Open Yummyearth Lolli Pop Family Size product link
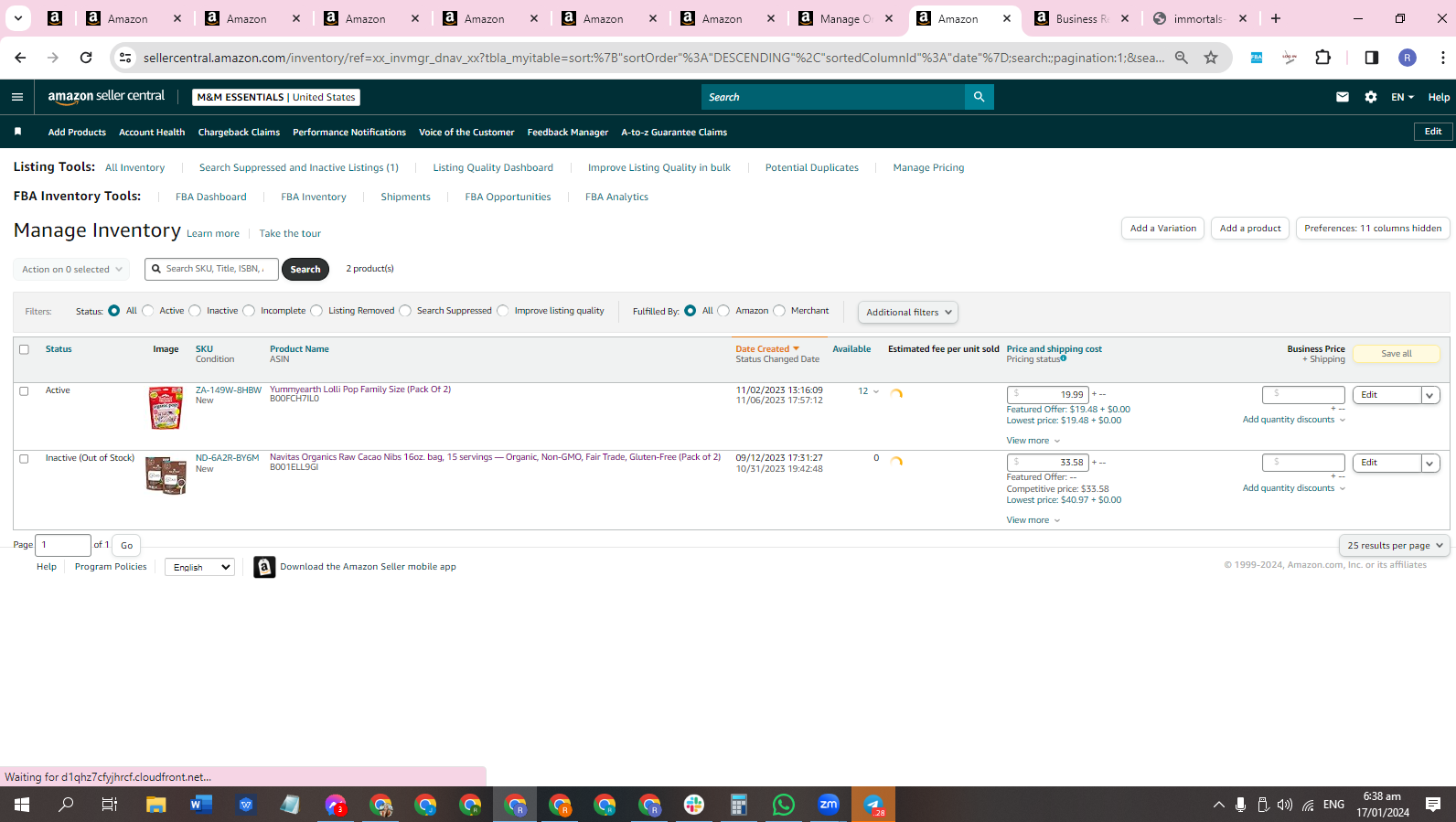 [360, 390]
